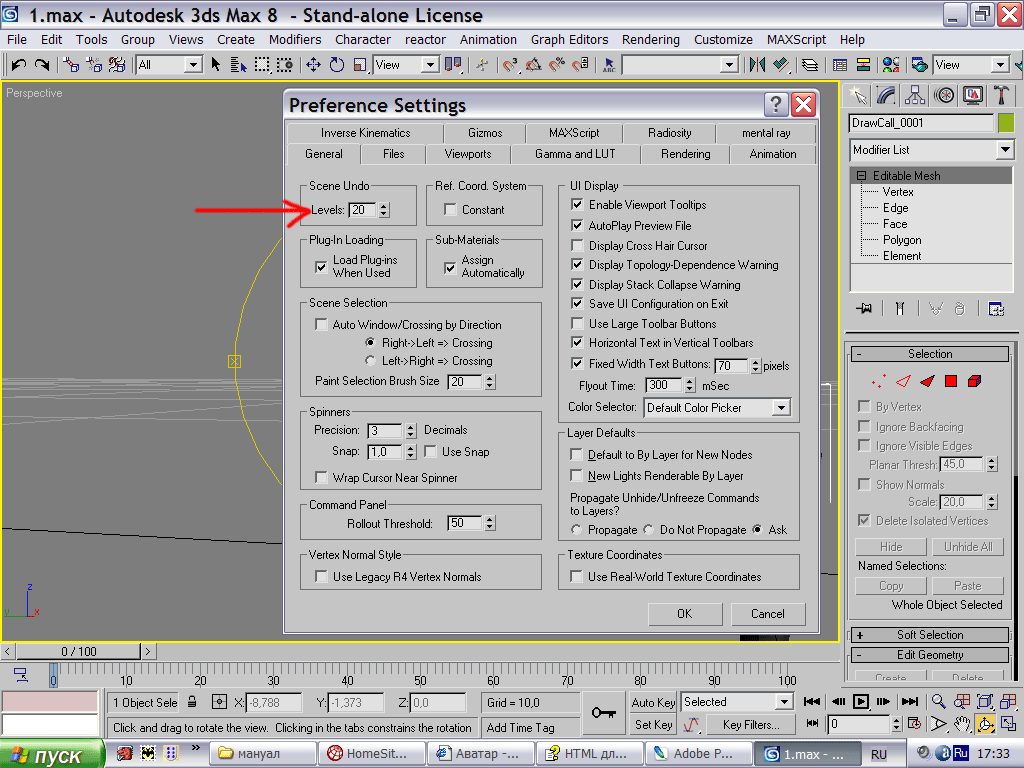Open the Gamma and LUT tab
Image resolution: width=1024 pixels, height=768 pixels.
pos(575,154)
